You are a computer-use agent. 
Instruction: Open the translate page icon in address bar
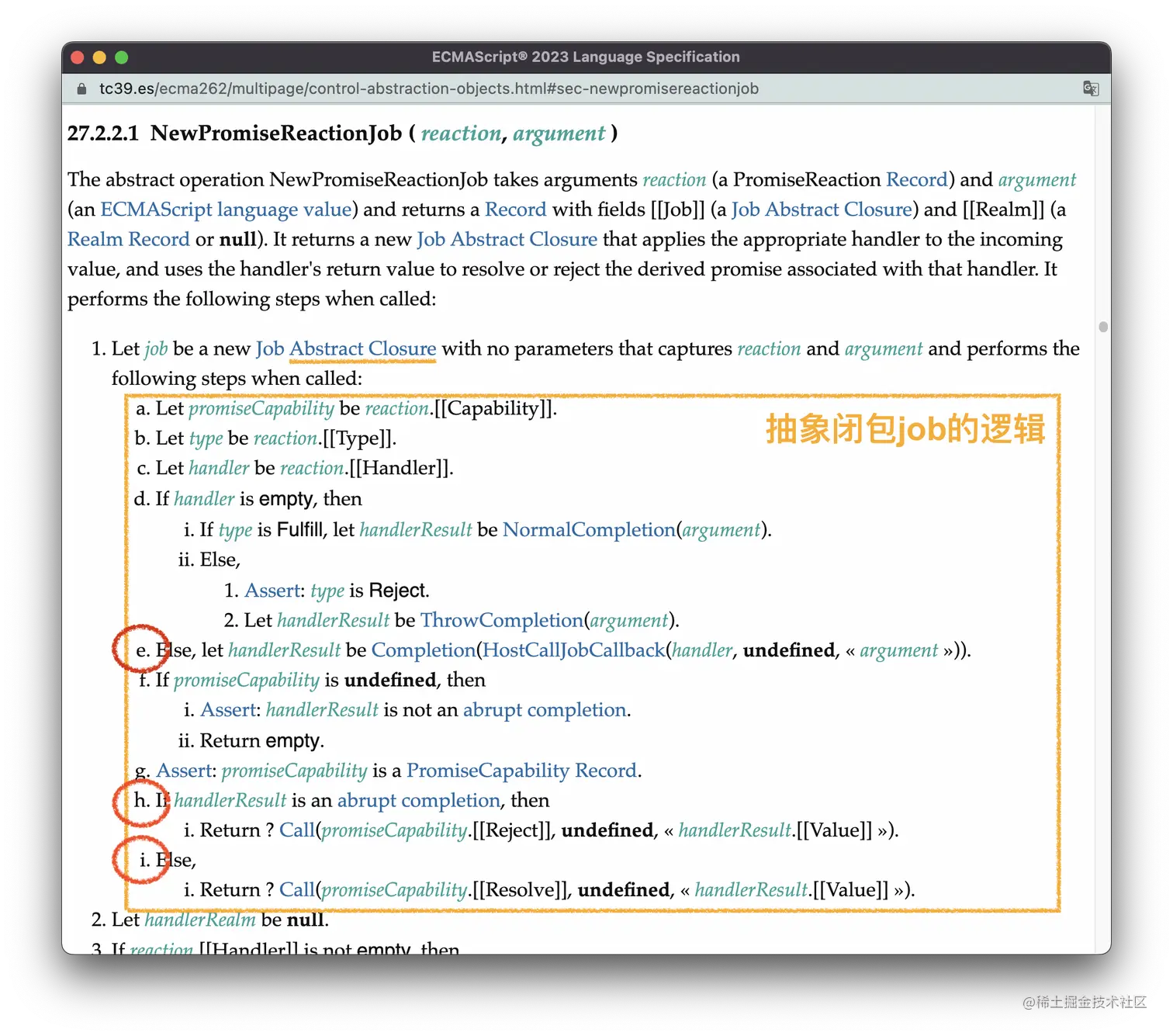(x=1091, y=88)
